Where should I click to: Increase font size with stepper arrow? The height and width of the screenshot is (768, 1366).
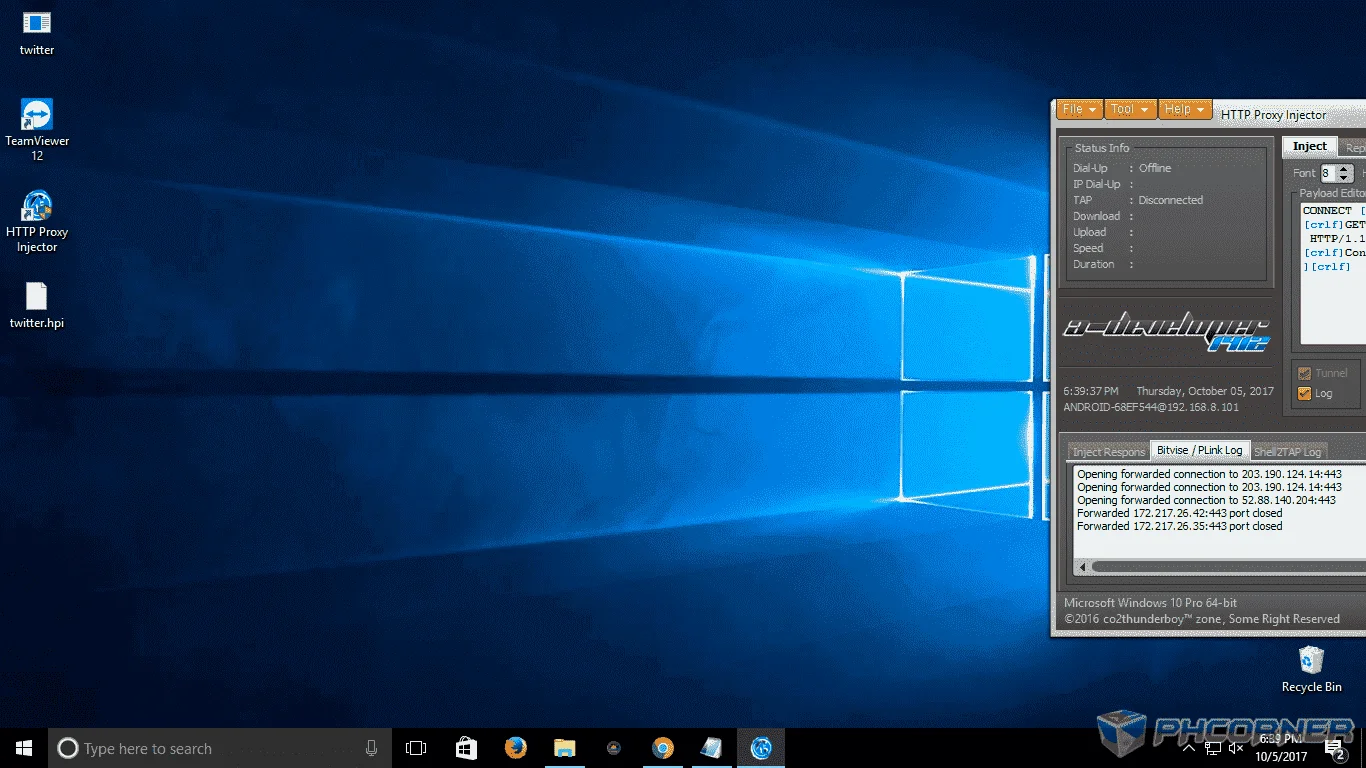[1345, 169]
